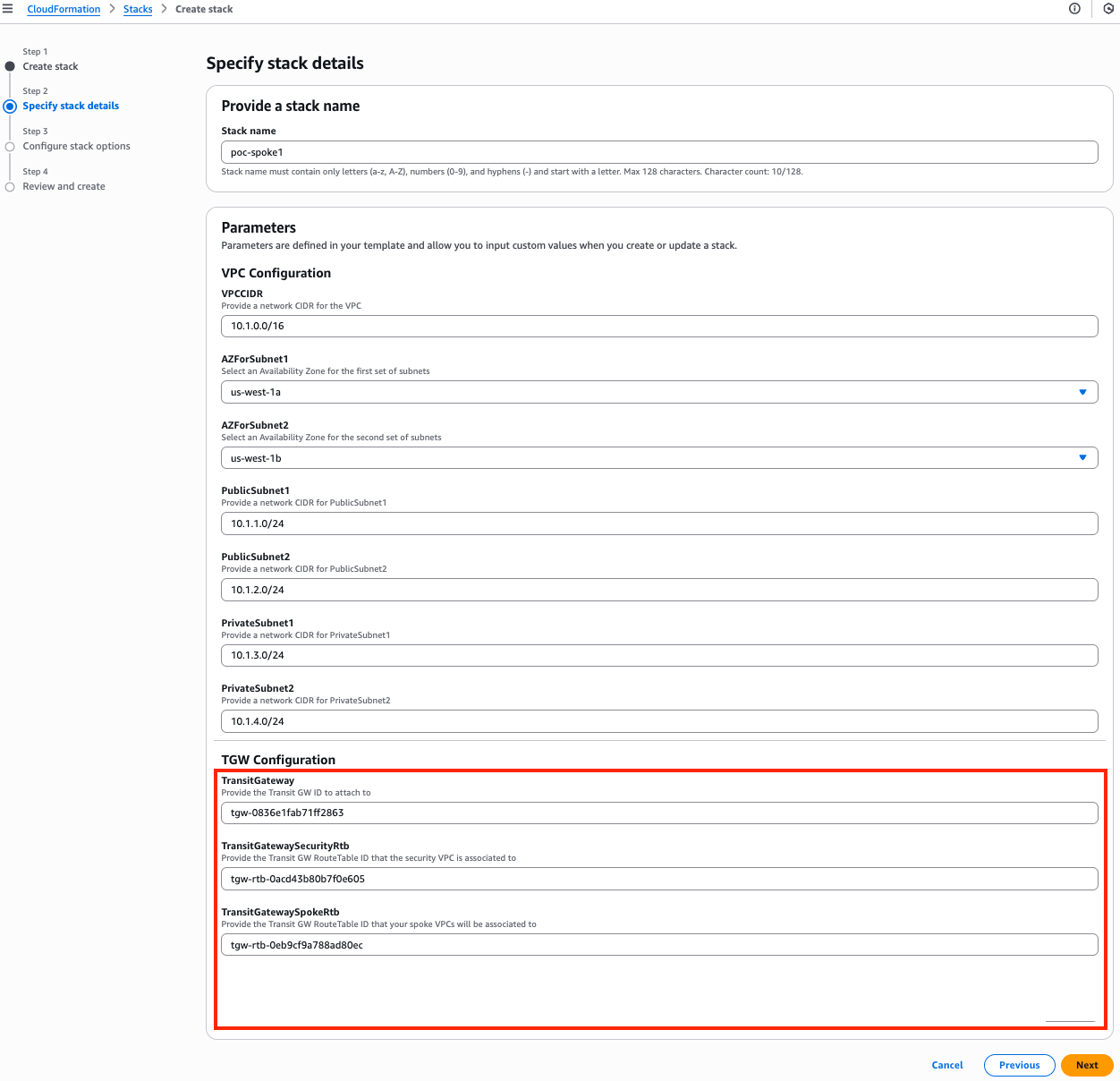Click the Previous button
This screenshot has width=1120, height=1081.
click(x=1020, y=1065)
